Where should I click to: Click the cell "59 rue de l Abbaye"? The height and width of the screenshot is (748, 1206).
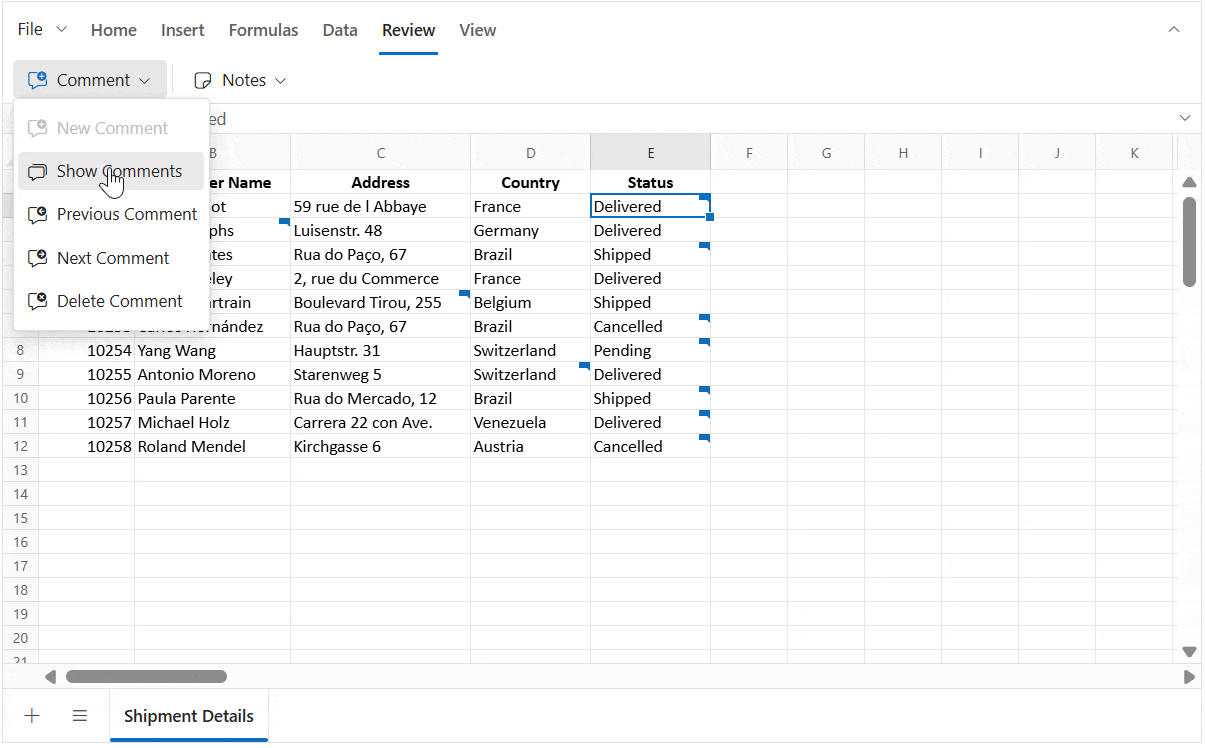(x=381, y=206)
